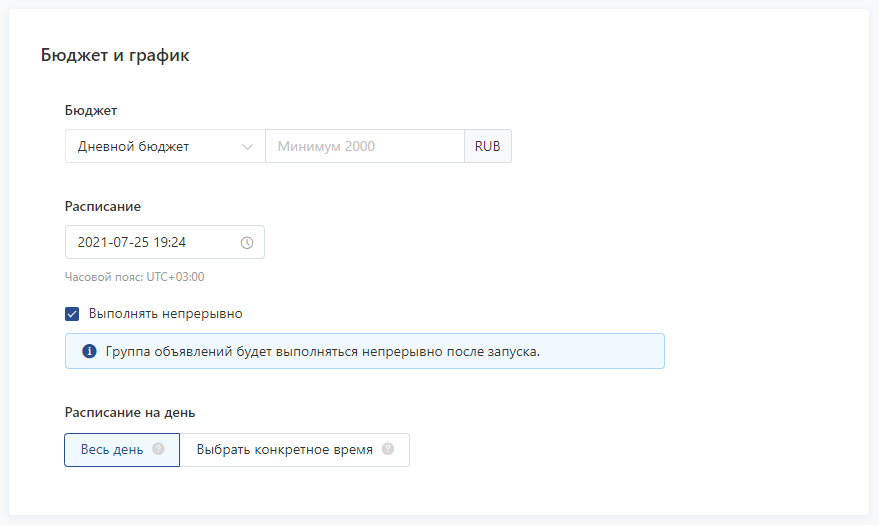879x525 pixels.
Task: Select Выбрать конкретное время option
Action: tap(295, 449)
